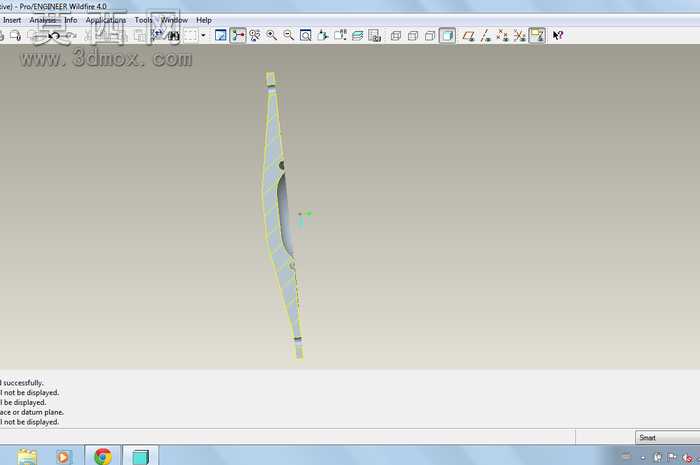Click the Find binoculars icon
The image size is (700, 465).
pos(174,36)
